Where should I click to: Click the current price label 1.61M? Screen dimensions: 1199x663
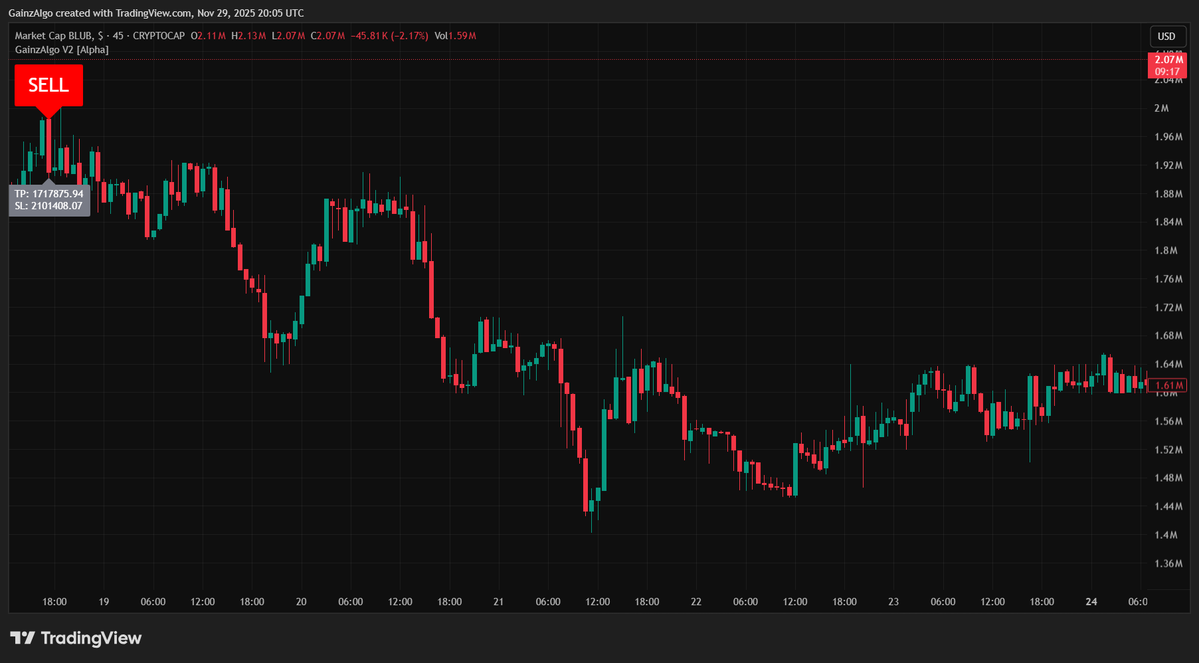point(1166,385)
